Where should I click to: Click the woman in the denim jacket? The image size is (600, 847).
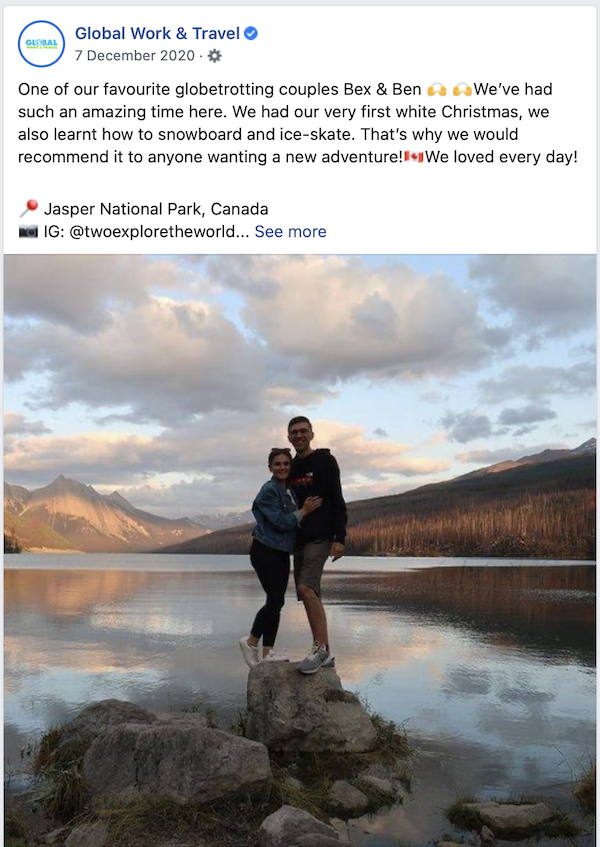click(274, 530)
